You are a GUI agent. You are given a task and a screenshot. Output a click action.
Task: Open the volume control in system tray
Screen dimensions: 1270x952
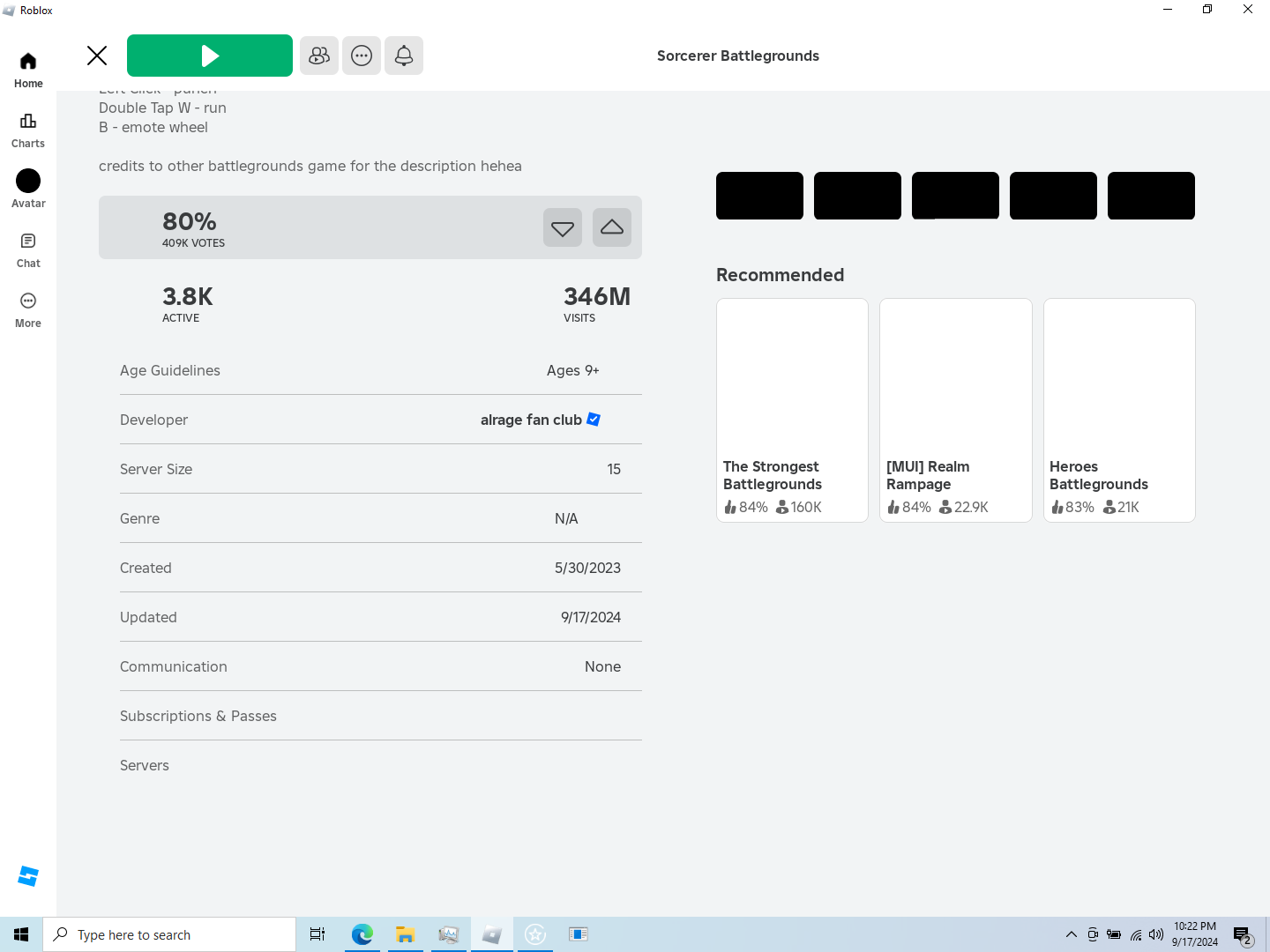tap(1156, 934)
